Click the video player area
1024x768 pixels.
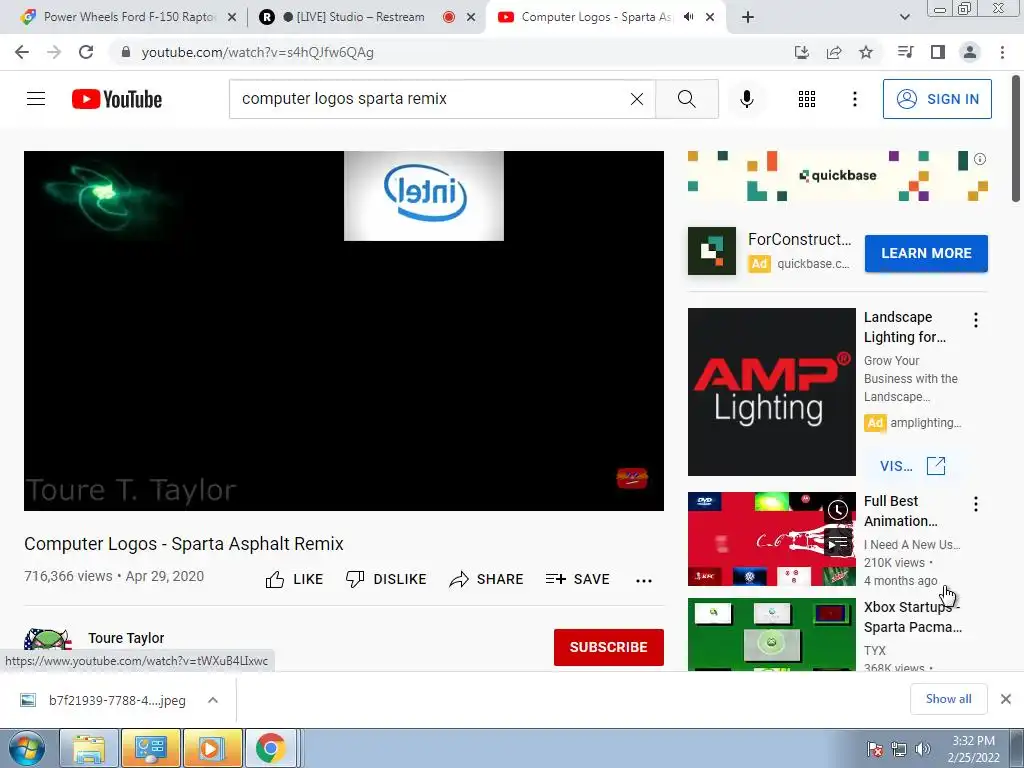pyautogui.click(x=344, y=331)
